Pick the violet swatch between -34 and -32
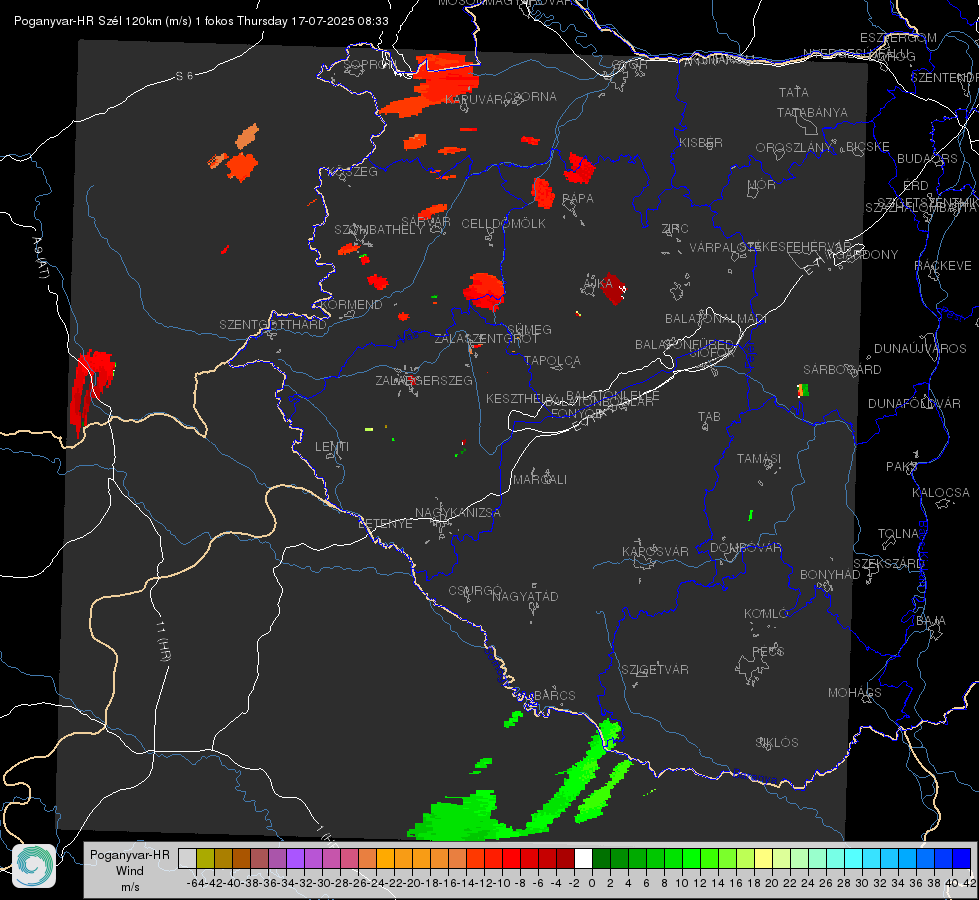This screenshot has width=979, height=900. click(295, 859)
